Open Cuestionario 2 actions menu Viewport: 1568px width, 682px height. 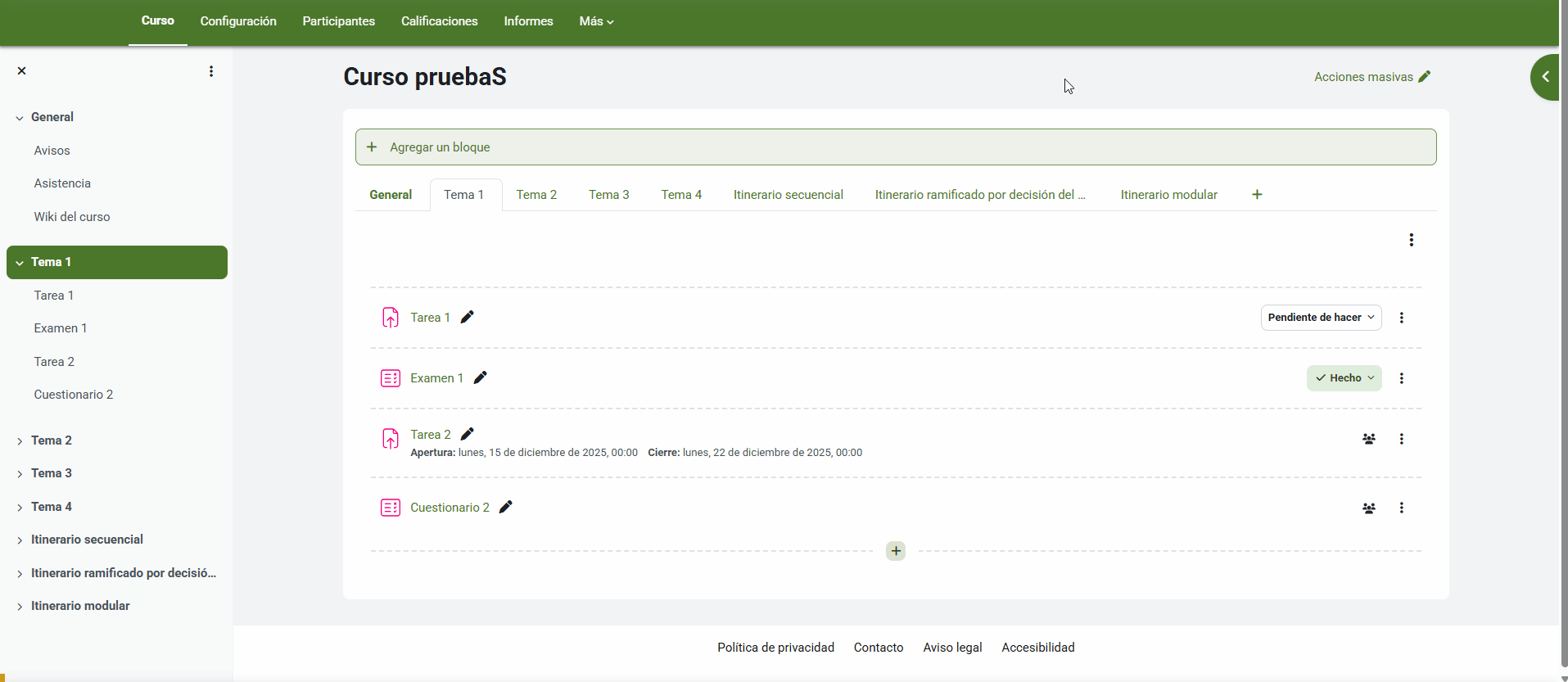(x=1401, y=508)
